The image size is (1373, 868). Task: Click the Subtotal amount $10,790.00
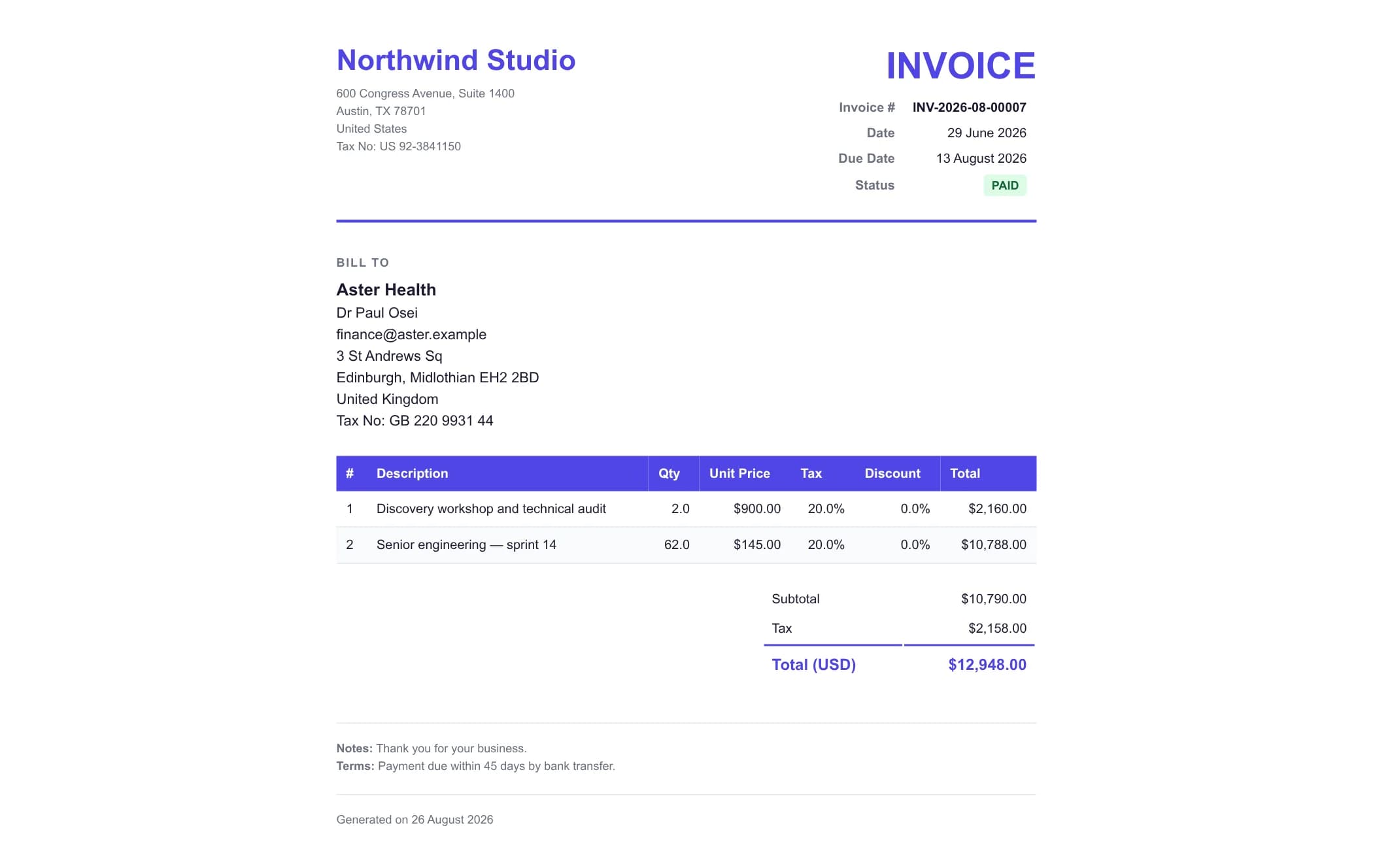[994, 599]
